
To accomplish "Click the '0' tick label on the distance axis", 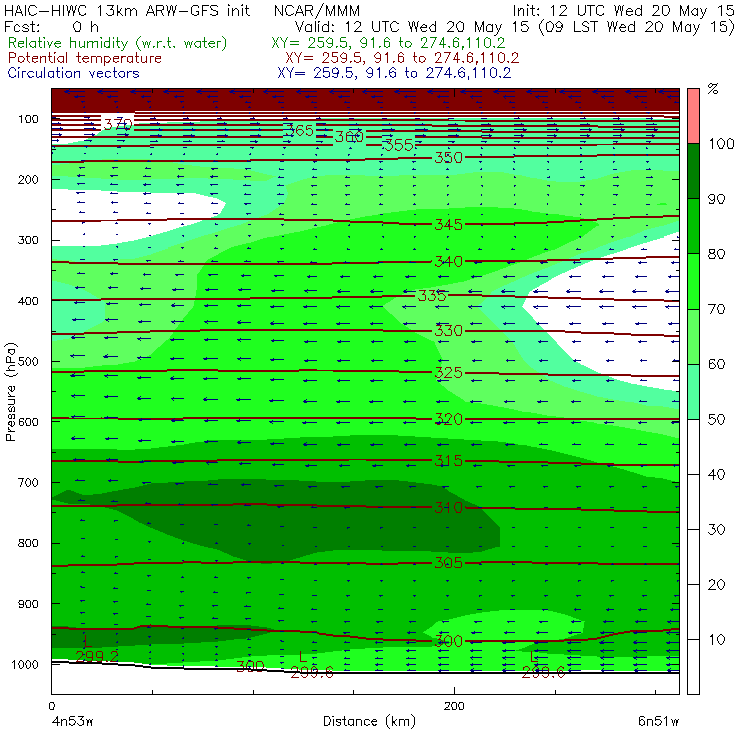I will pyautogui.click(x=51, y=706).
